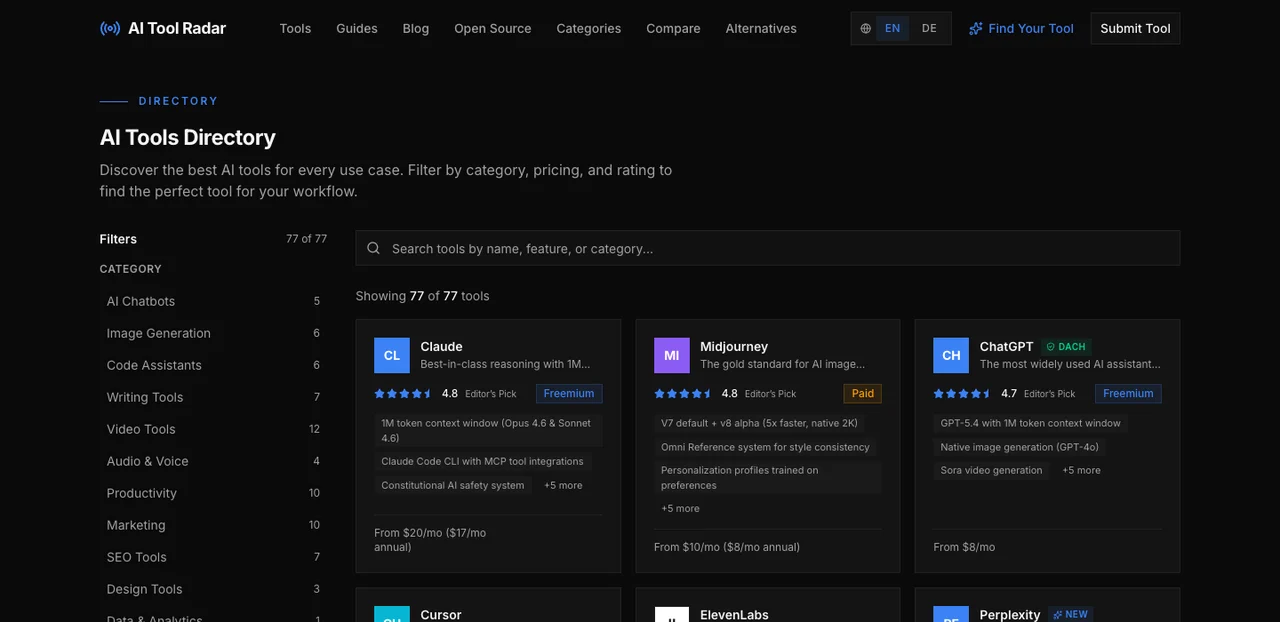Screen dimensions: 1280x622
Task: Click the Claude Code CLI feature tag
Action: (482, 462)
